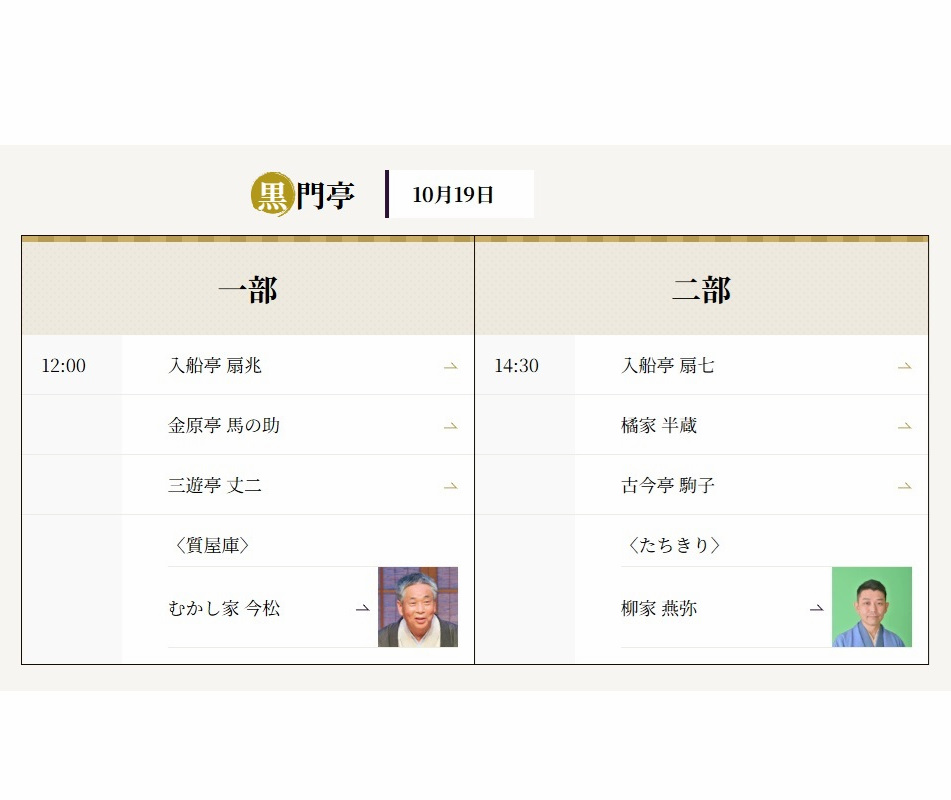The image size is (951, 800).
Task: Open headliner name 柳家 燕弥
Action: coord(659,608)
